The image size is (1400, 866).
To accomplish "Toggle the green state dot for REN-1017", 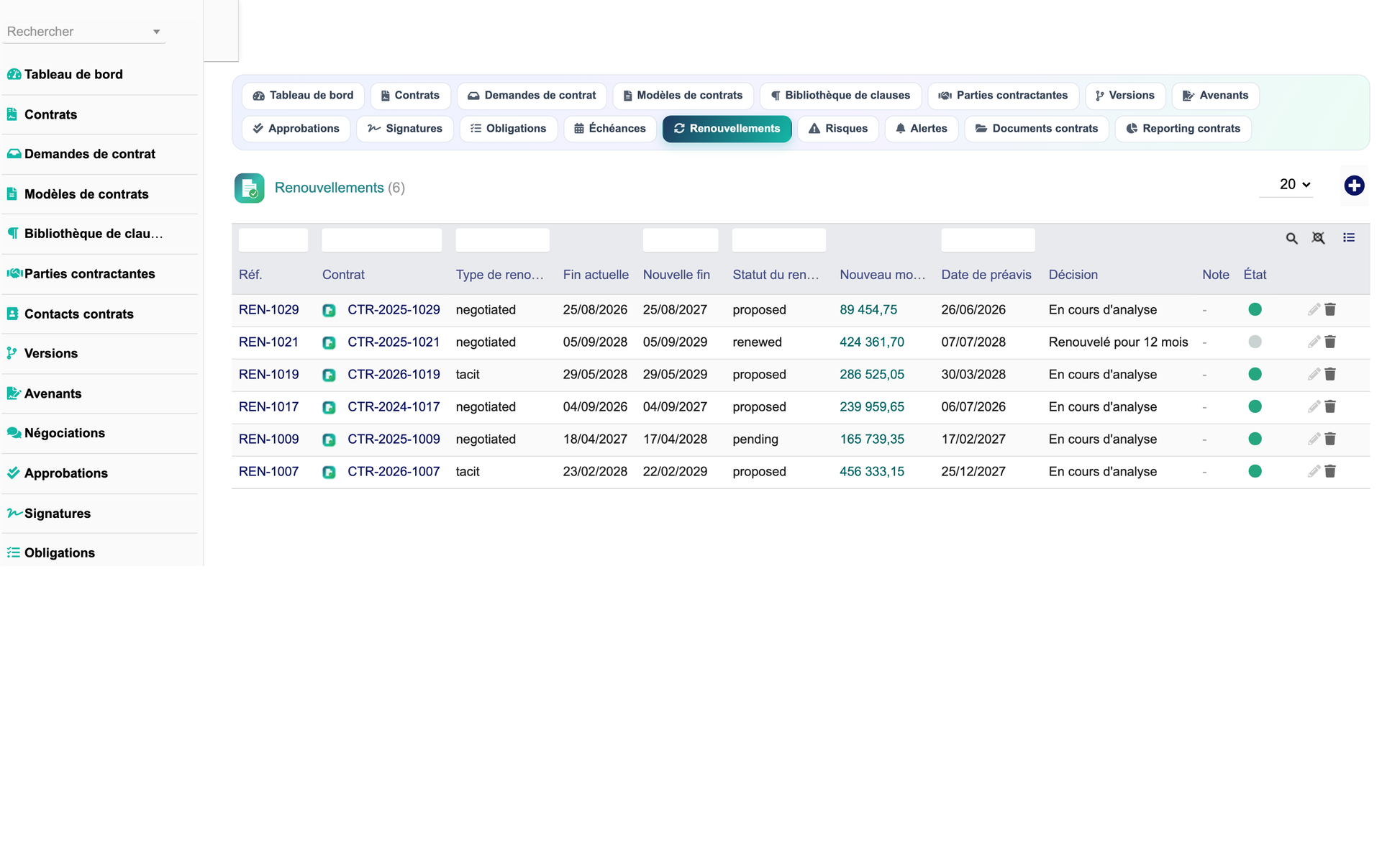I will (1255, 406).
